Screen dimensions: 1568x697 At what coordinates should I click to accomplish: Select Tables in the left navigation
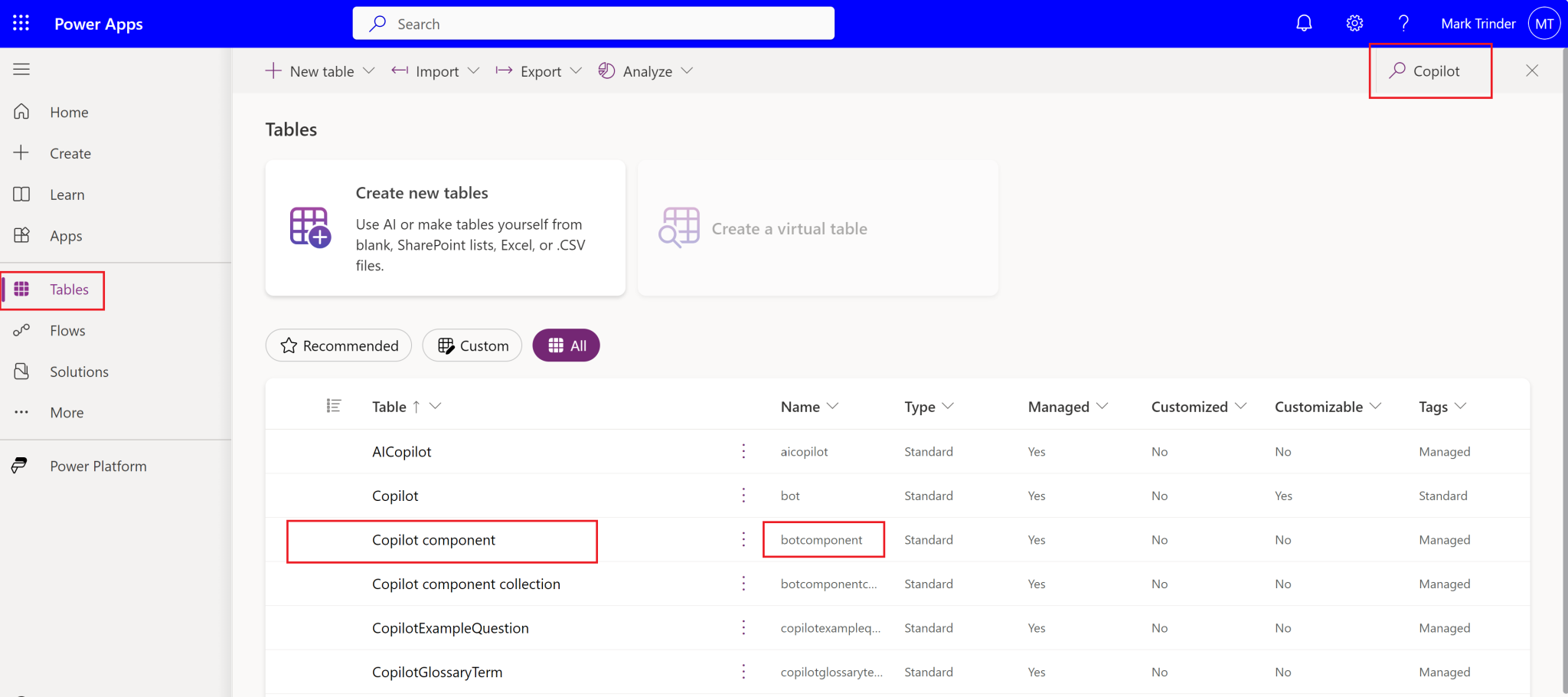click(x=69, y=290)
